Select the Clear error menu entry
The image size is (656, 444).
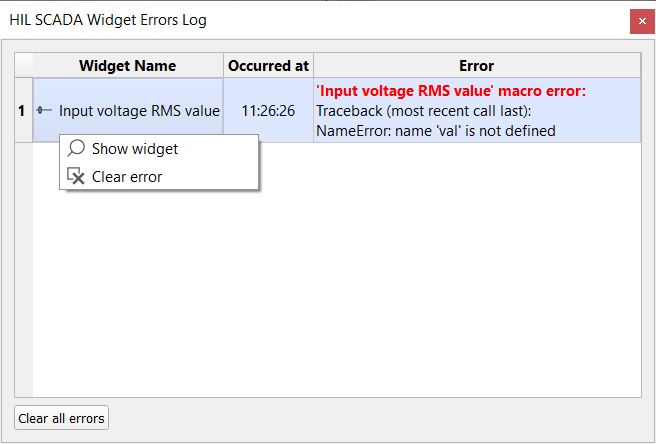[126, 176]
